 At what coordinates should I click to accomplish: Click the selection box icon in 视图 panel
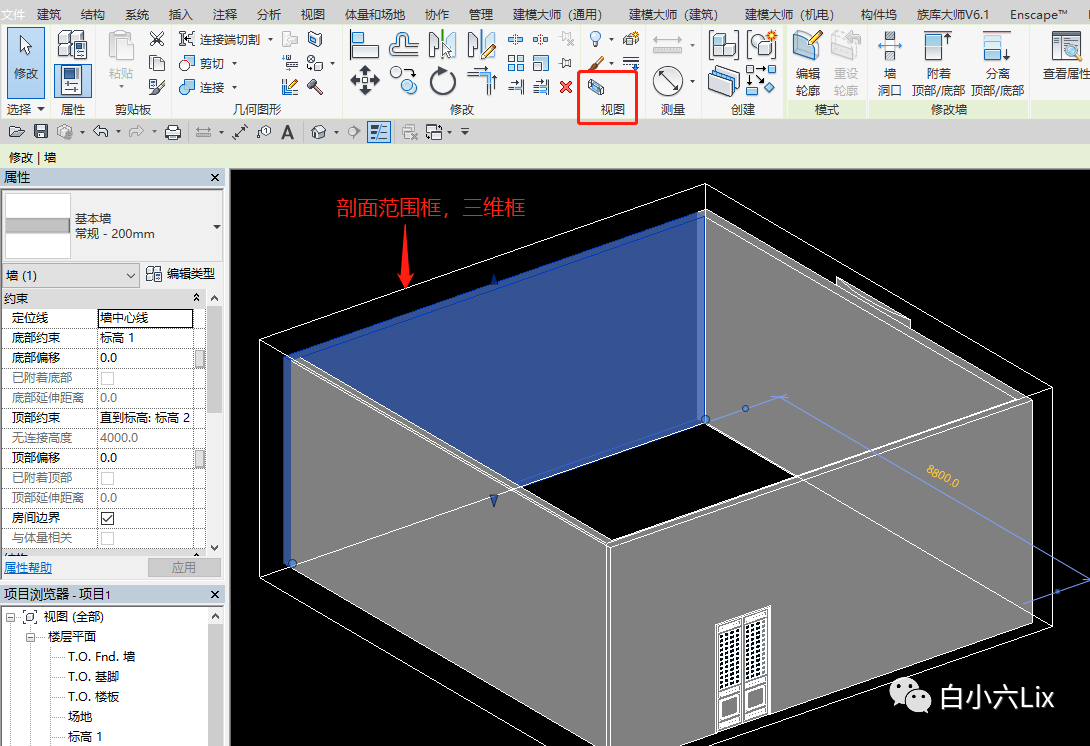coord(597,87)
